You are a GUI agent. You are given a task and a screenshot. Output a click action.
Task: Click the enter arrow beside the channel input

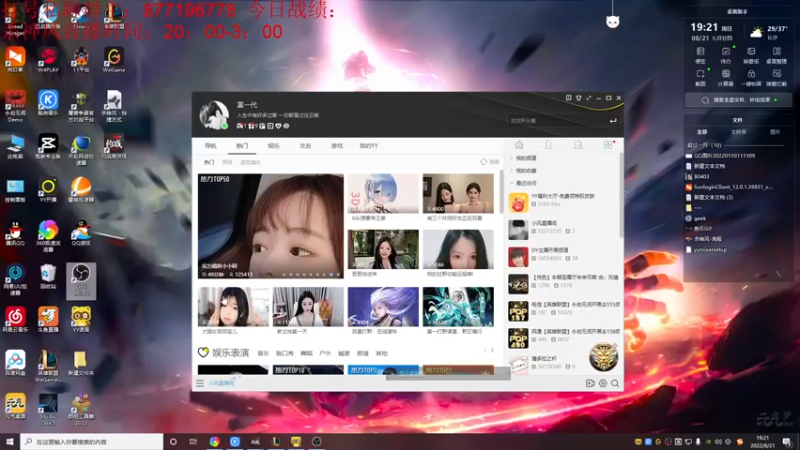(613, 121)
